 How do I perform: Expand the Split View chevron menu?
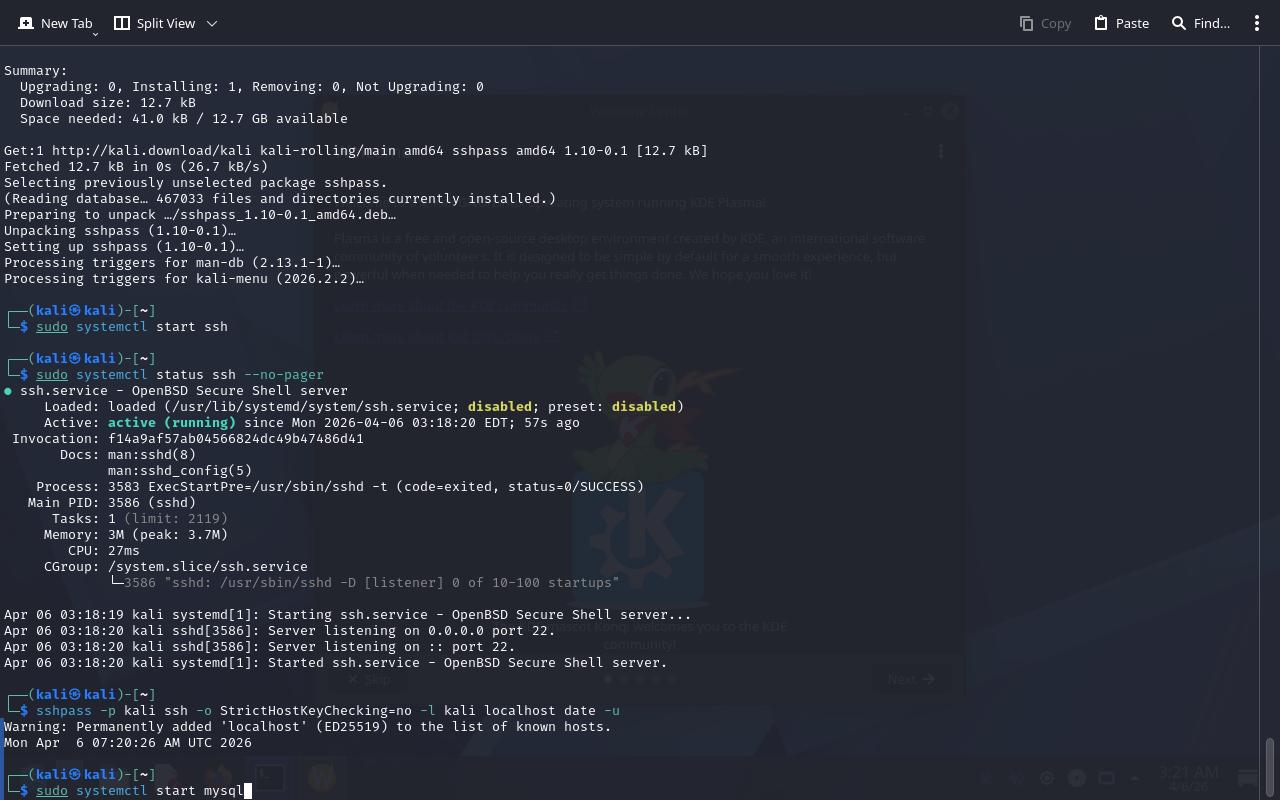point(211,23)
